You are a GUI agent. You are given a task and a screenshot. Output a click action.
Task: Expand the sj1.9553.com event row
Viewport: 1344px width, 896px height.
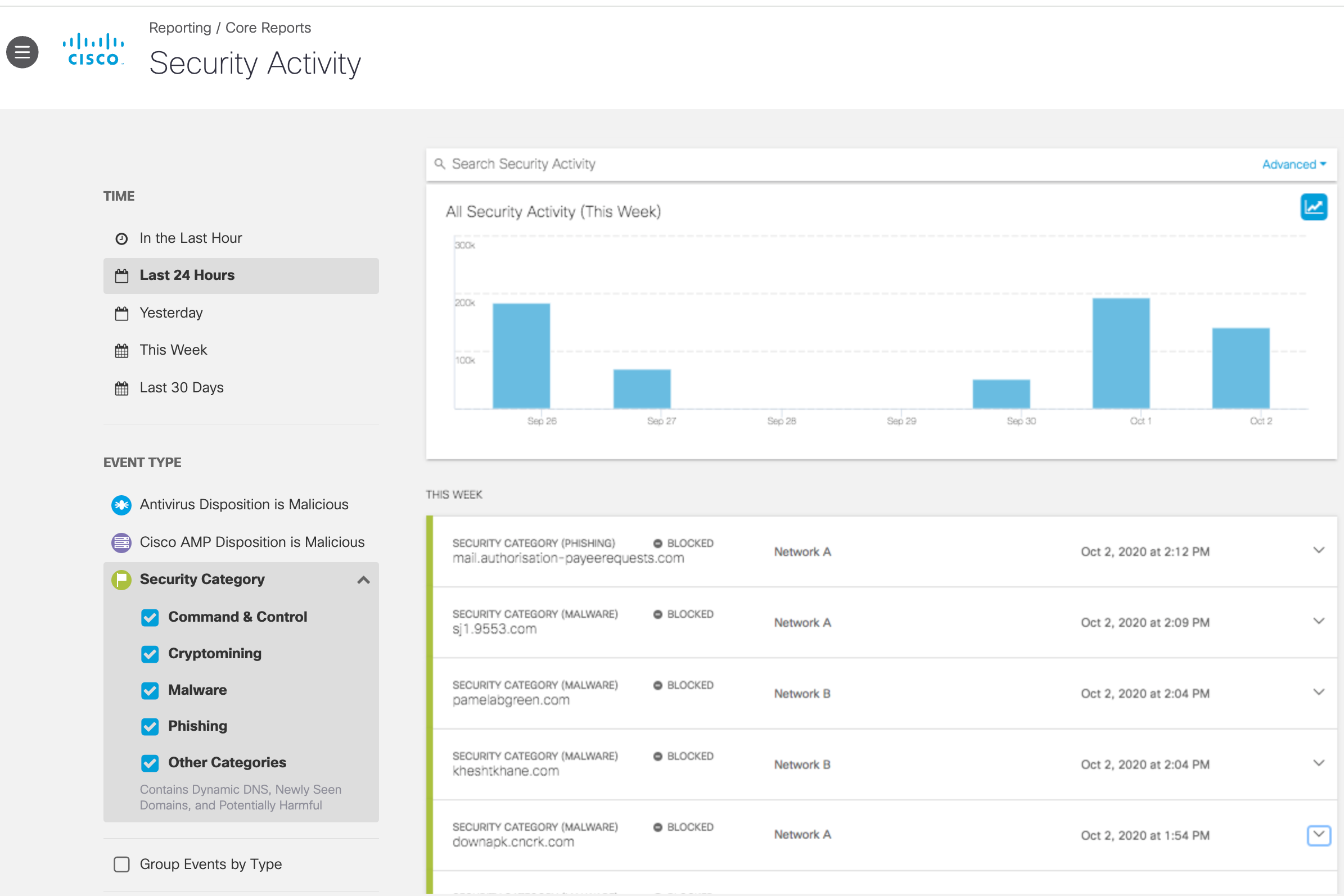(x=1318, y=622)
